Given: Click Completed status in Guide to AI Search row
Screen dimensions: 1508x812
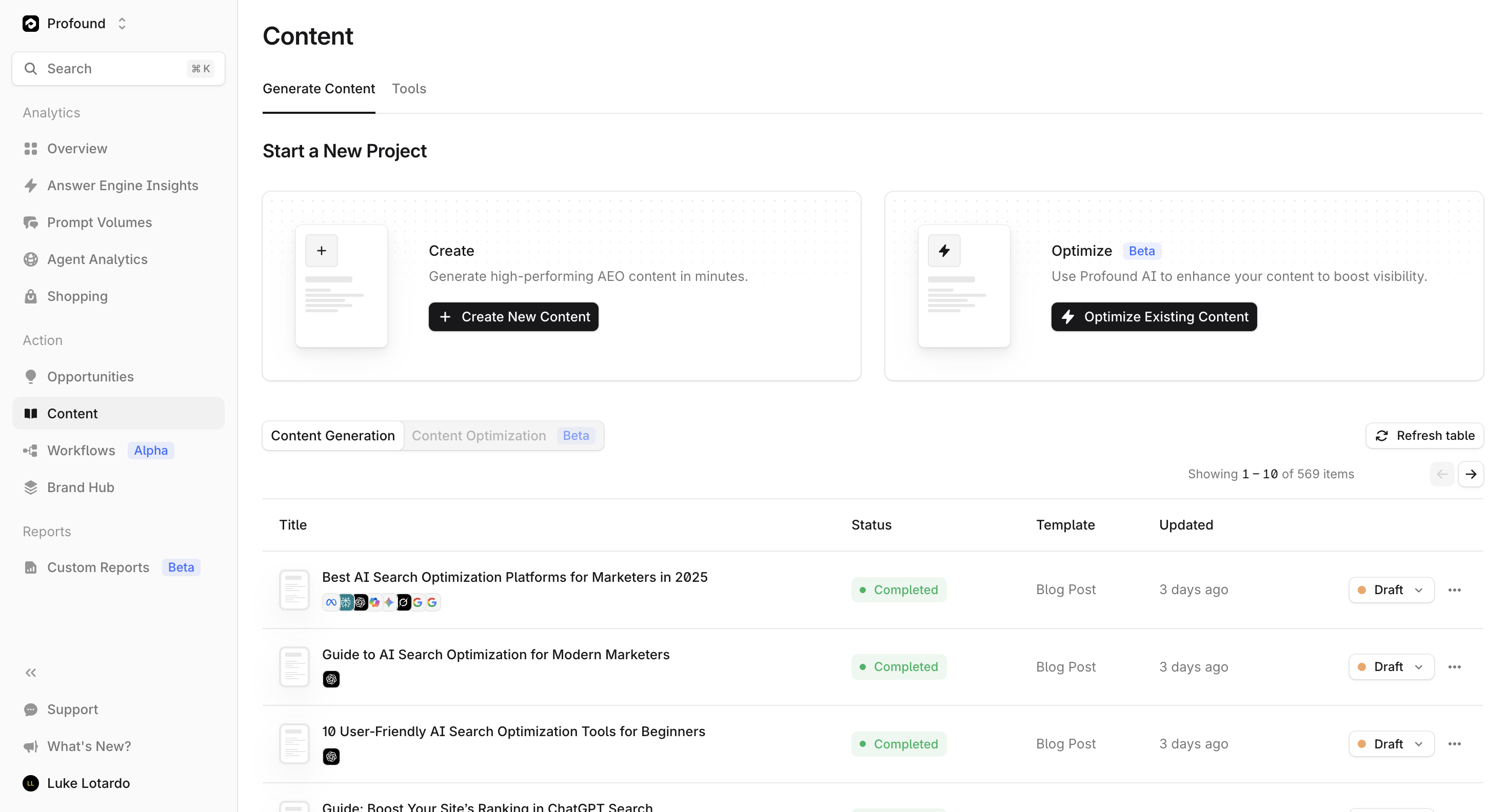Looking at the screenshot, I should point(899,667).
